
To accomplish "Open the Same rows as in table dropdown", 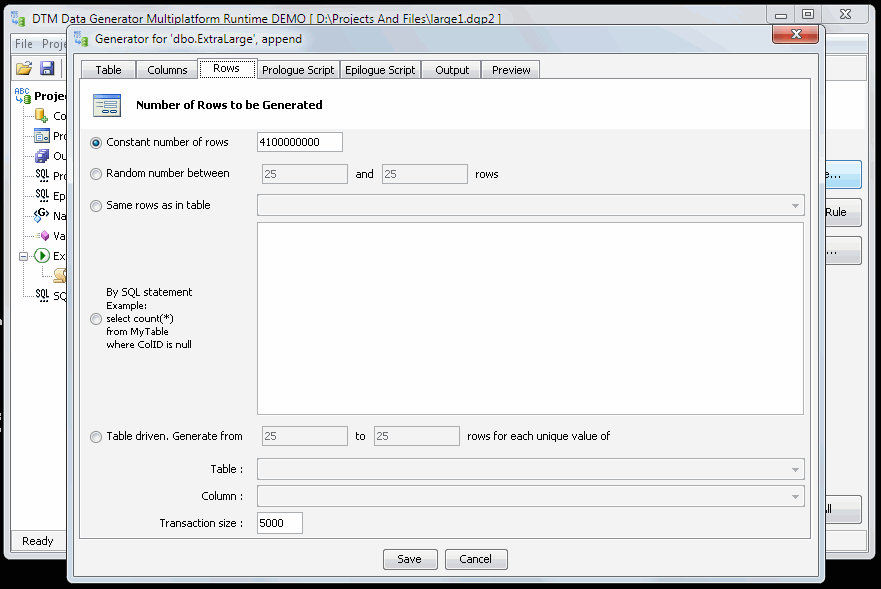I will point(796,205).
